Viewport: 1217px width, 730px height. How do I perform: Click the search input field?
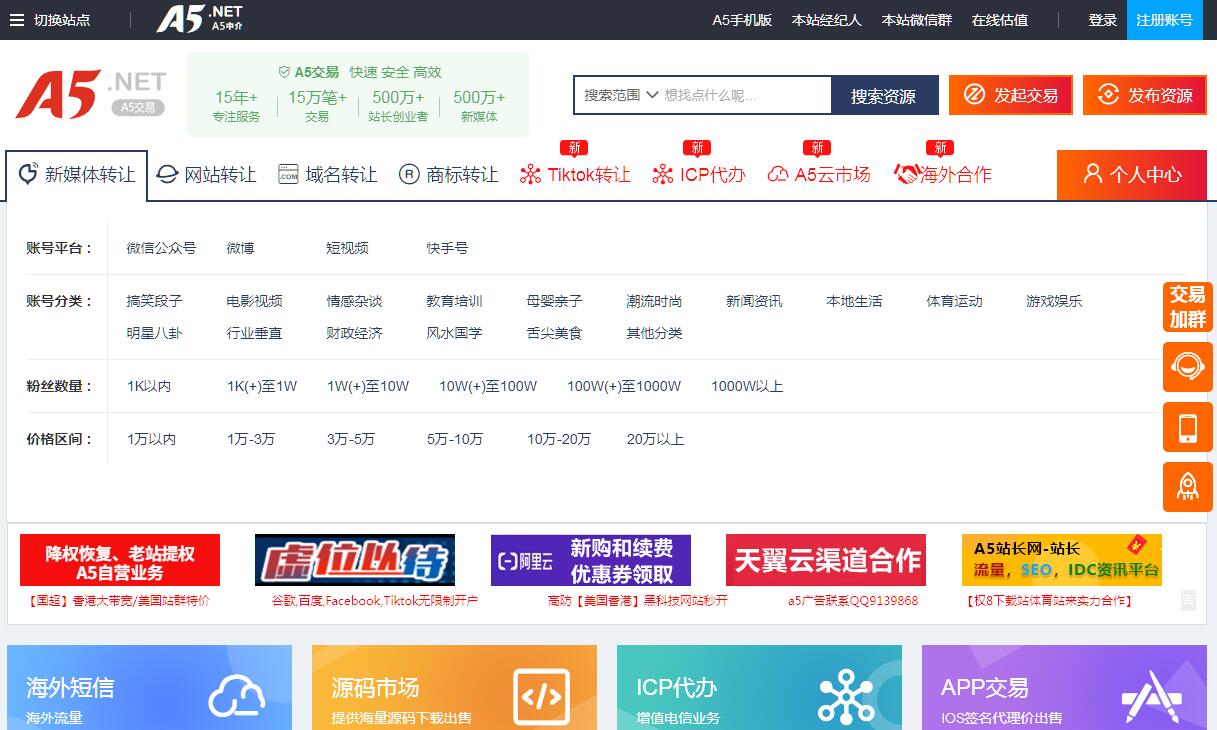point(744,95)
